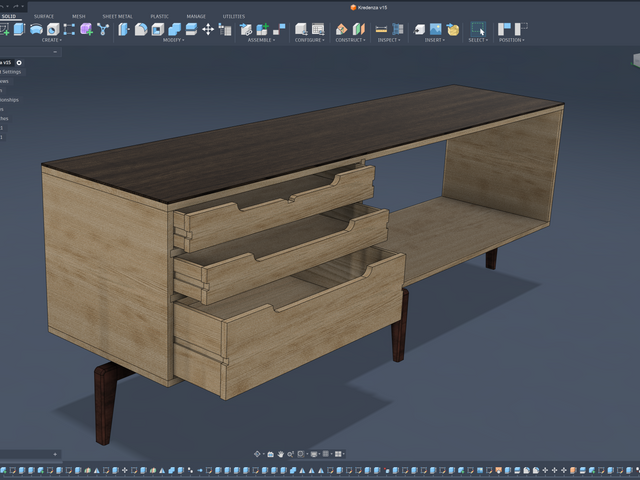The width and height of the screenshot is (640, 480).
Task: Click the Automated Modeling node icon
Action: pos(103,29)
